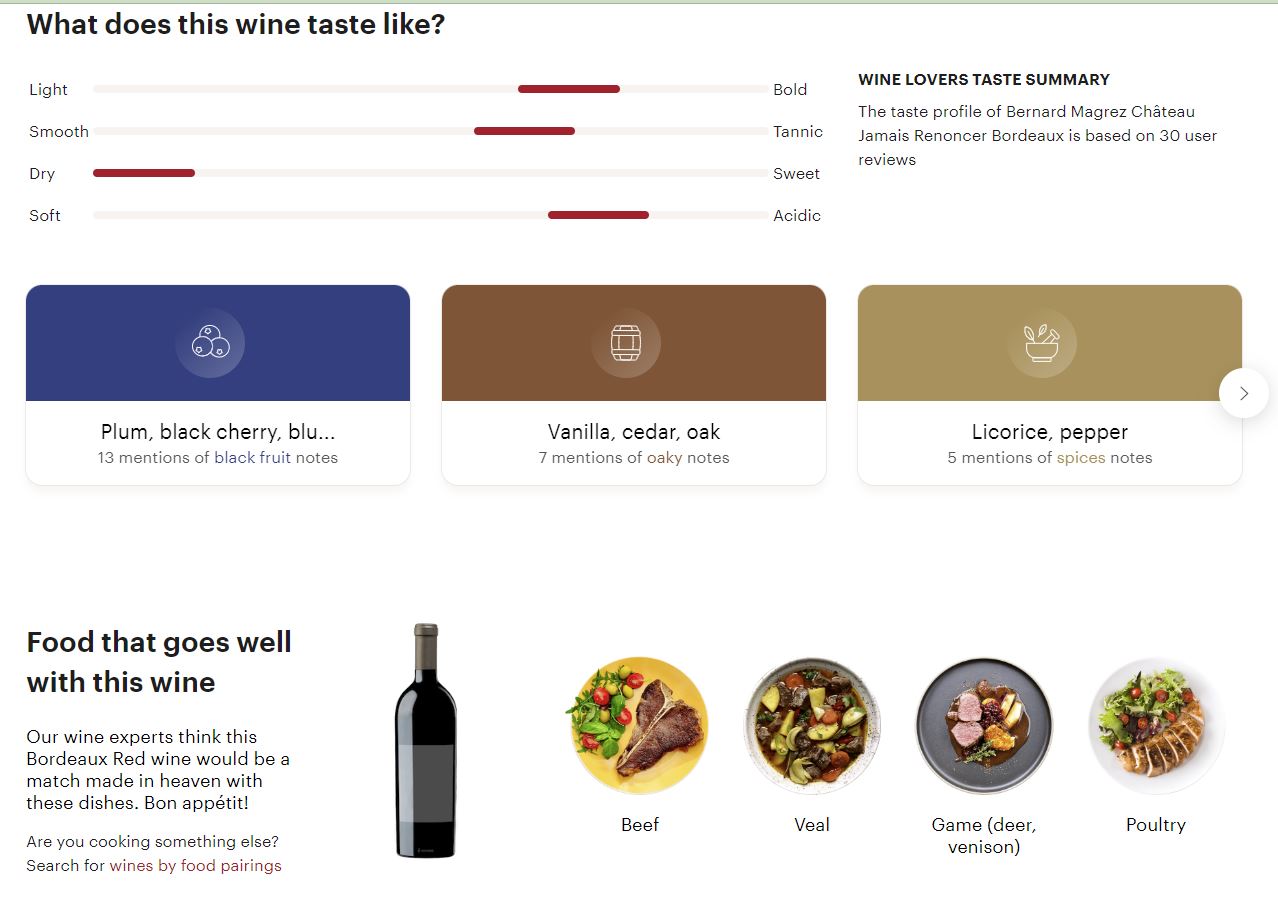This screenshot has height=899, width=1278.
Task: Follow the wines by food pairings link
Action: [x=195, y=866]
